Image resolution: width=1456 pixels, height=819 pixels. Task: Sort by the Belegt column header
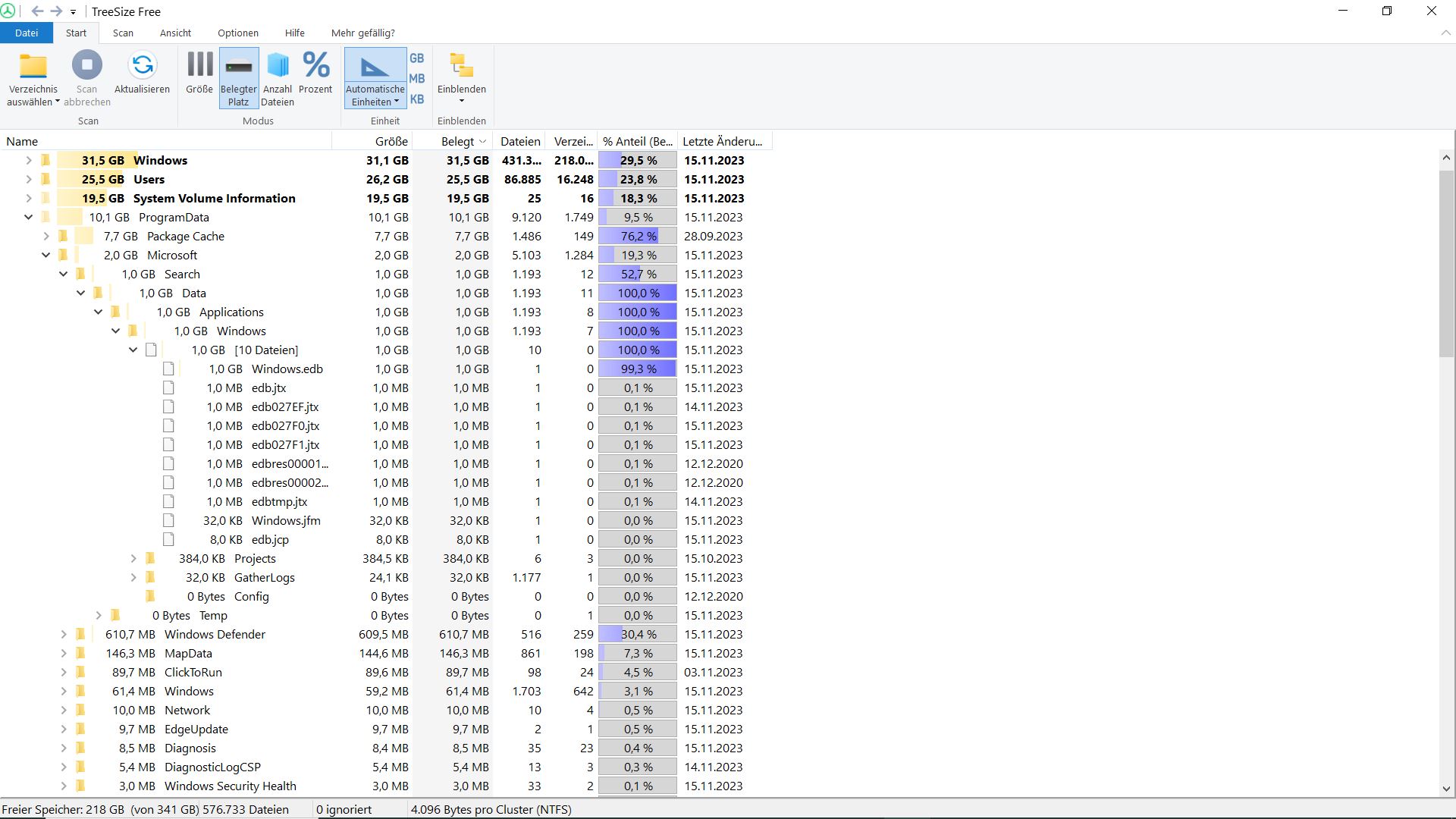(457, 141)
